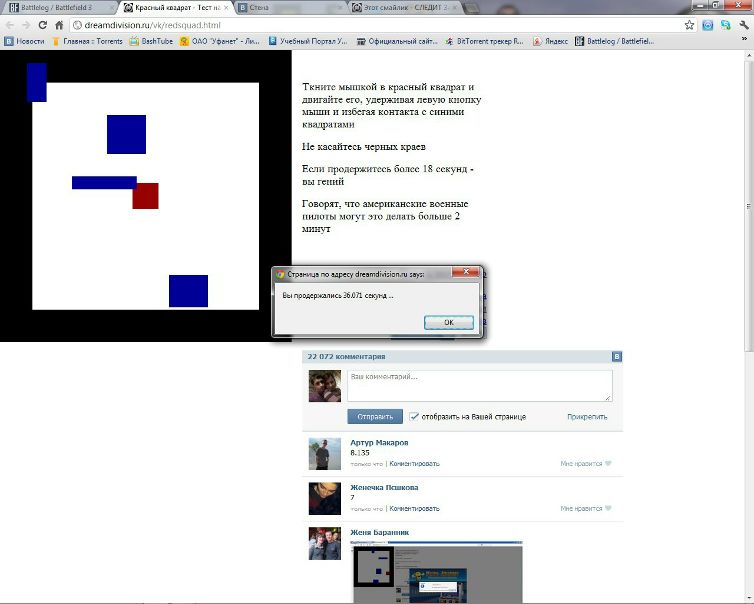Viewport: 754px width, 604px height.
Task: Click 'Комментировать' under Артур Макаров's comment
Action: point(414,464)
